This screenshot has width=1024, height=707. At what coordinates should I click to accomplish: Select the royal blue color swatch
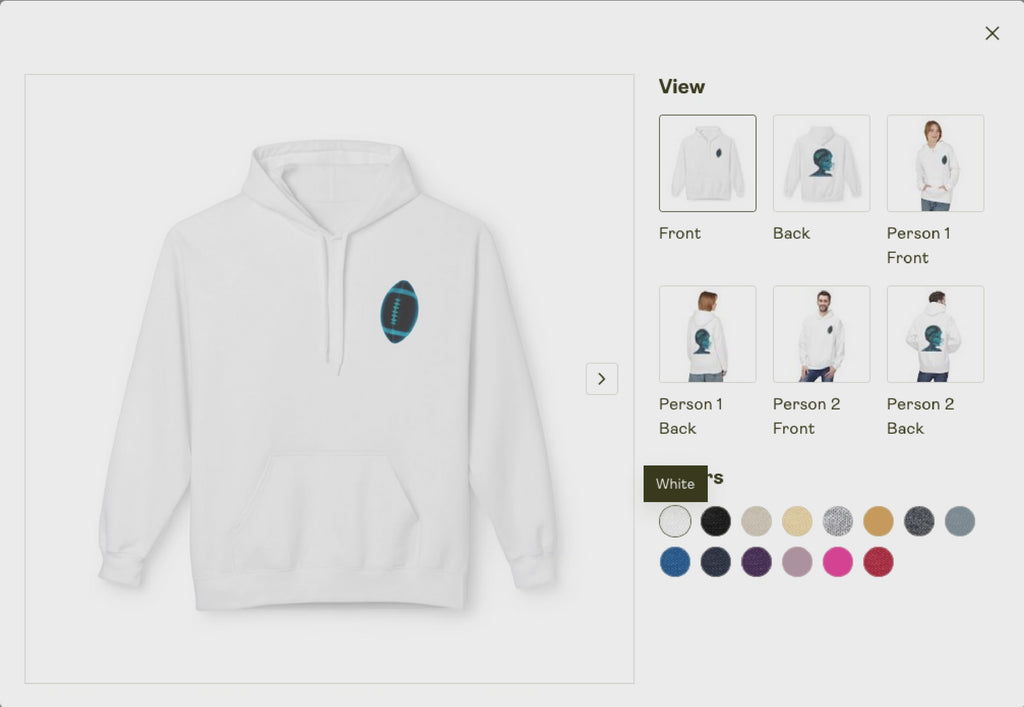[x=675, y=561]
